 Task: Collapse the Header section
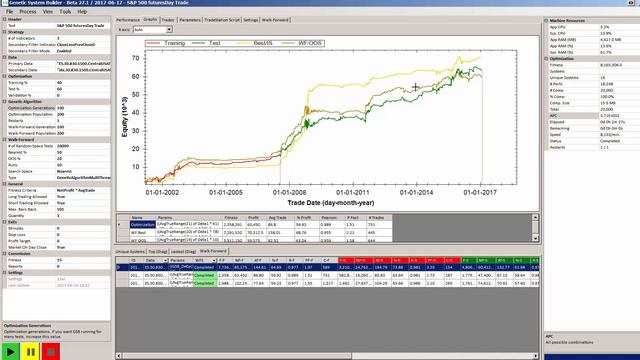click(x=4, y=19)
